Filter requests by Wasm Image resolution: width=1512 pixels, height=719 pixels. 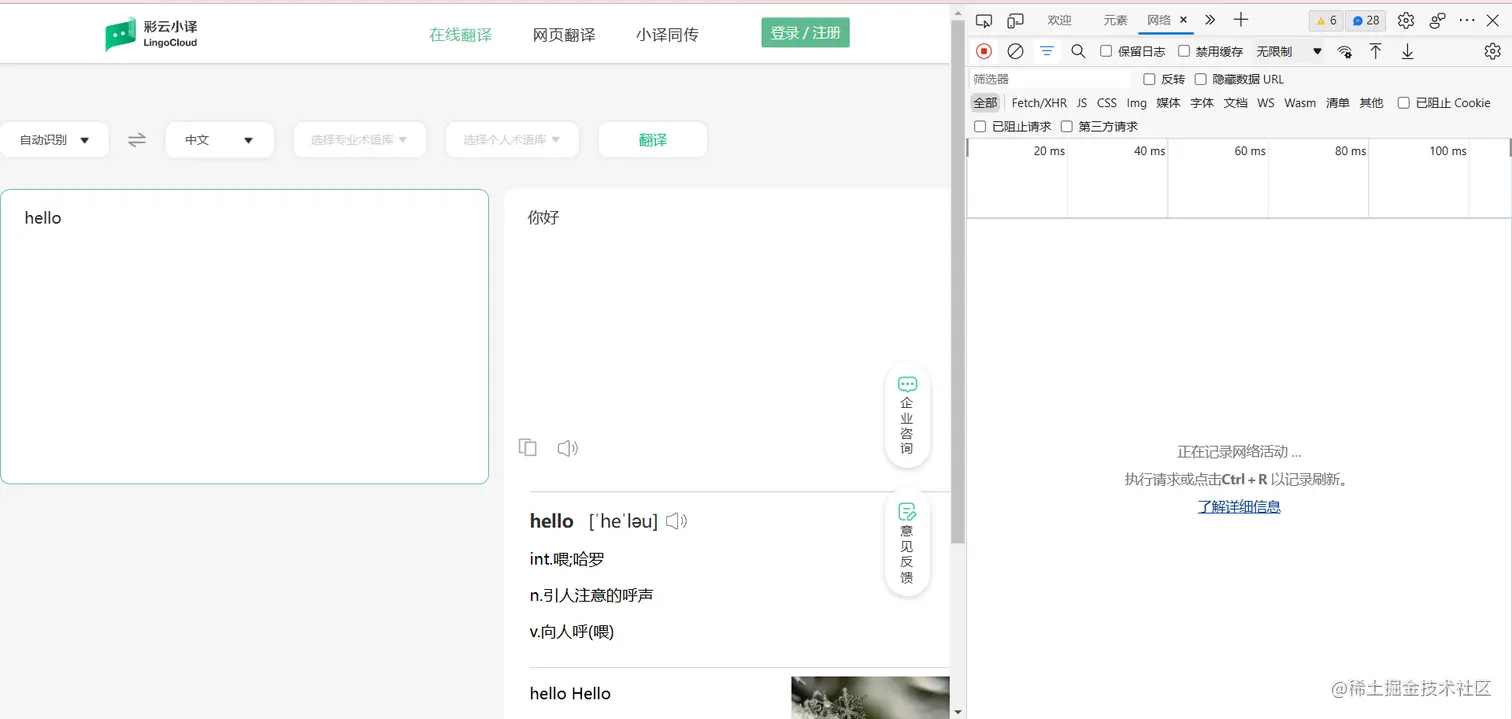point(1300,103)
